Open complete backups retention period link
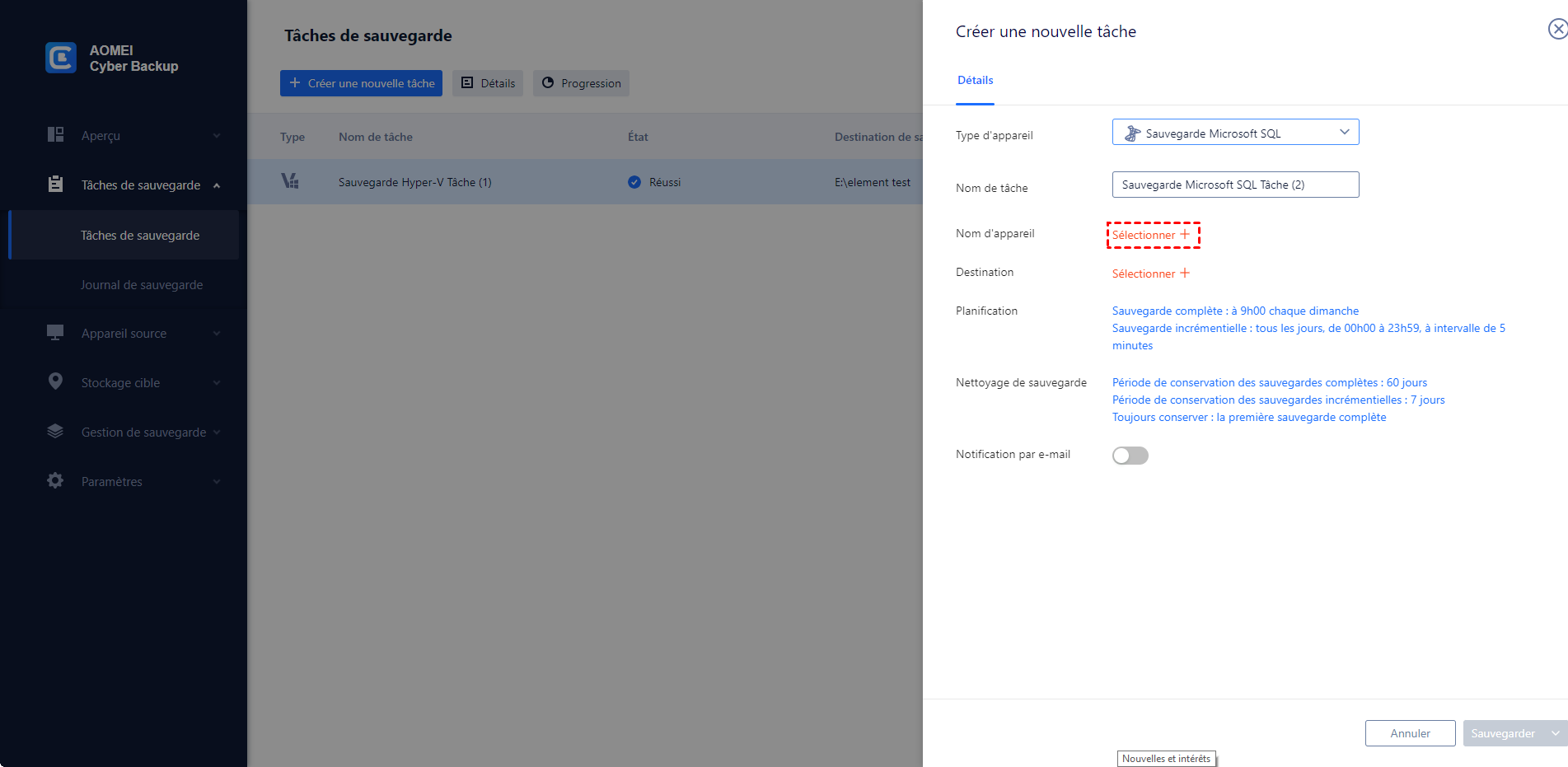 (1270, 382)
